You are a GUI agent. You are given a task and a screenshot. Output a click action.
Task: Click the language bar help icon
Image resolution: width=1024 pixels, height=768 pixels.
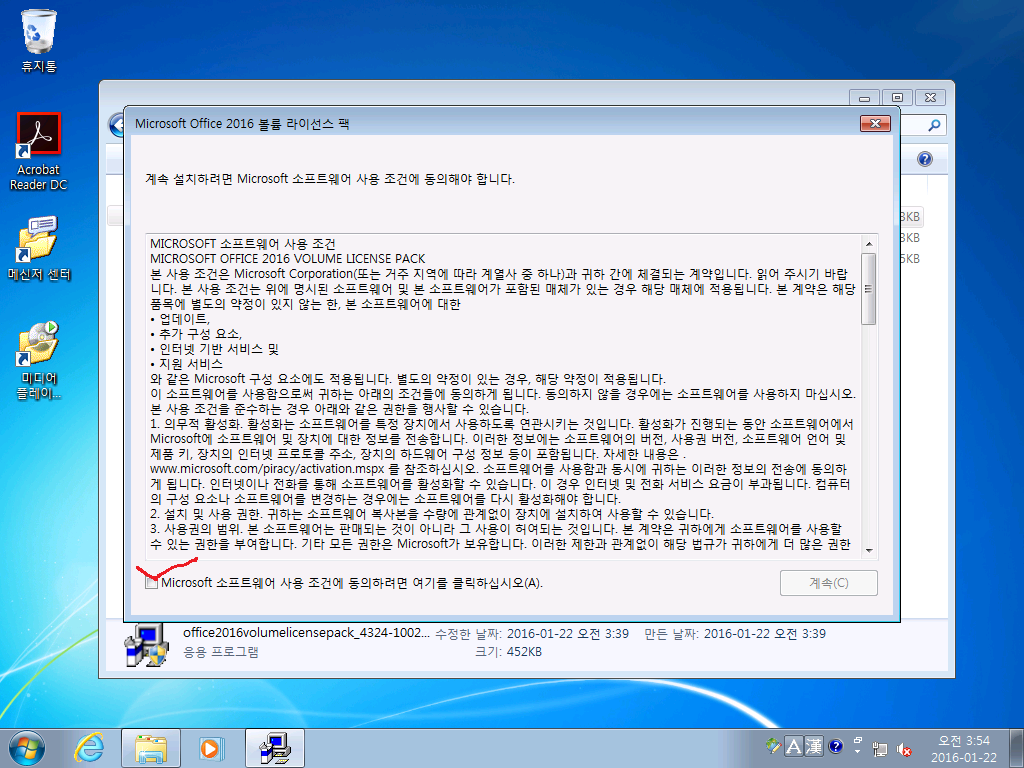(x=835, y=746)
